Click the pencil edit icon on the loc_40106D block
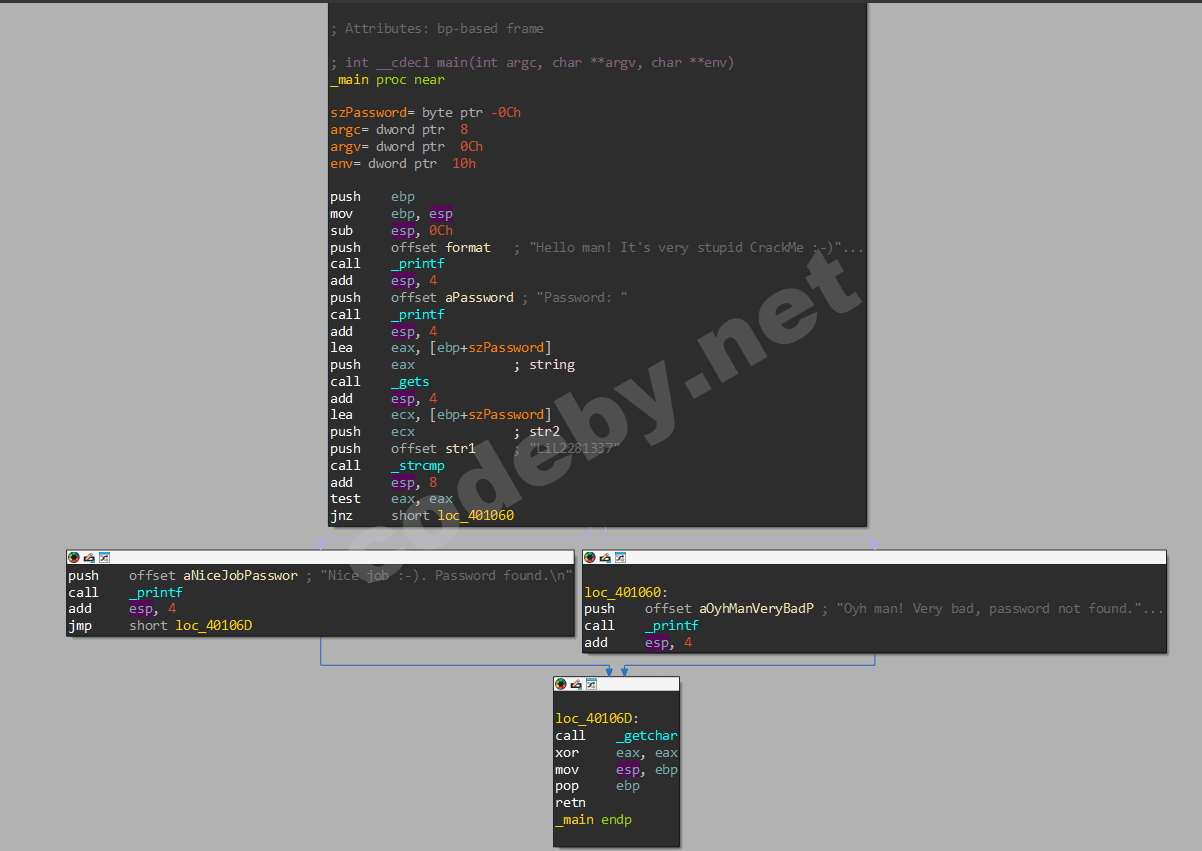Image resolution: width=1202 pixels, height=851 pixels. [576, 684]
